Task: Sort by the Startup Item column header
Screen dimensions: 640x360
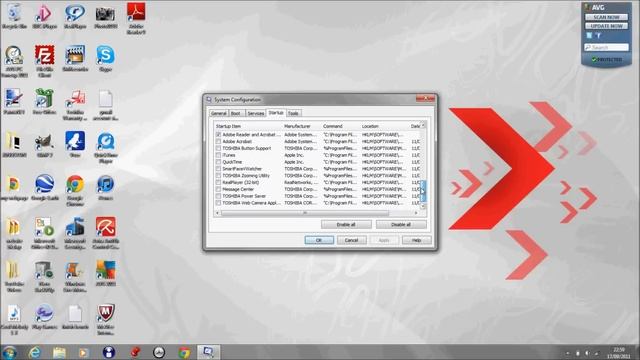Action: (248, 126)
